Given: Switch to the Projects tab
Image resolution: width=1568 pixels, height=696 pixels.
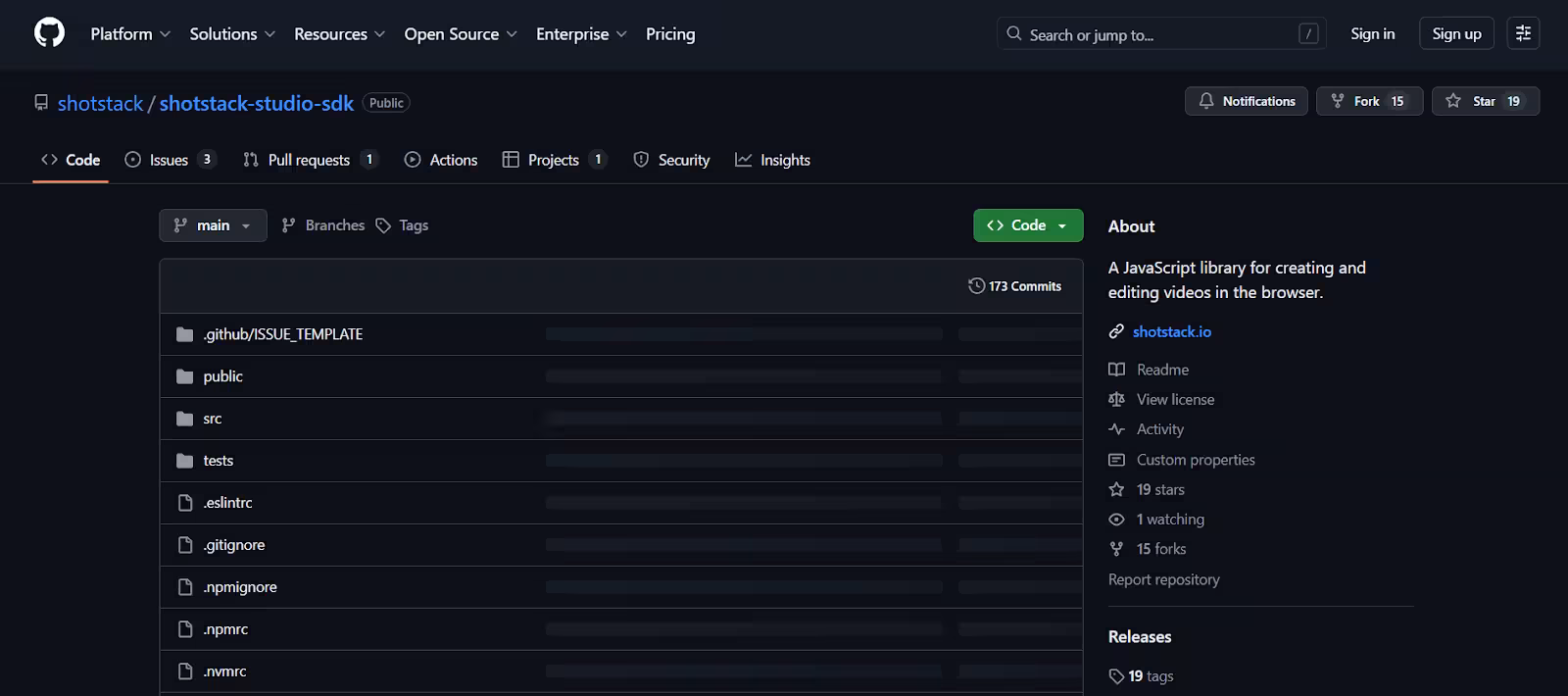Looking at the screenshot, I should tap(555, 160).
